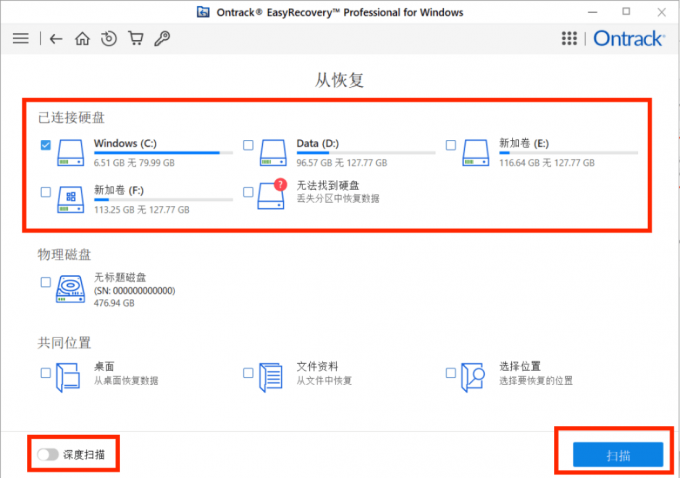This screenshot has height=478, width=680.
Task: Click the Windows (C:) label
Action: click(x=125, y=143)
